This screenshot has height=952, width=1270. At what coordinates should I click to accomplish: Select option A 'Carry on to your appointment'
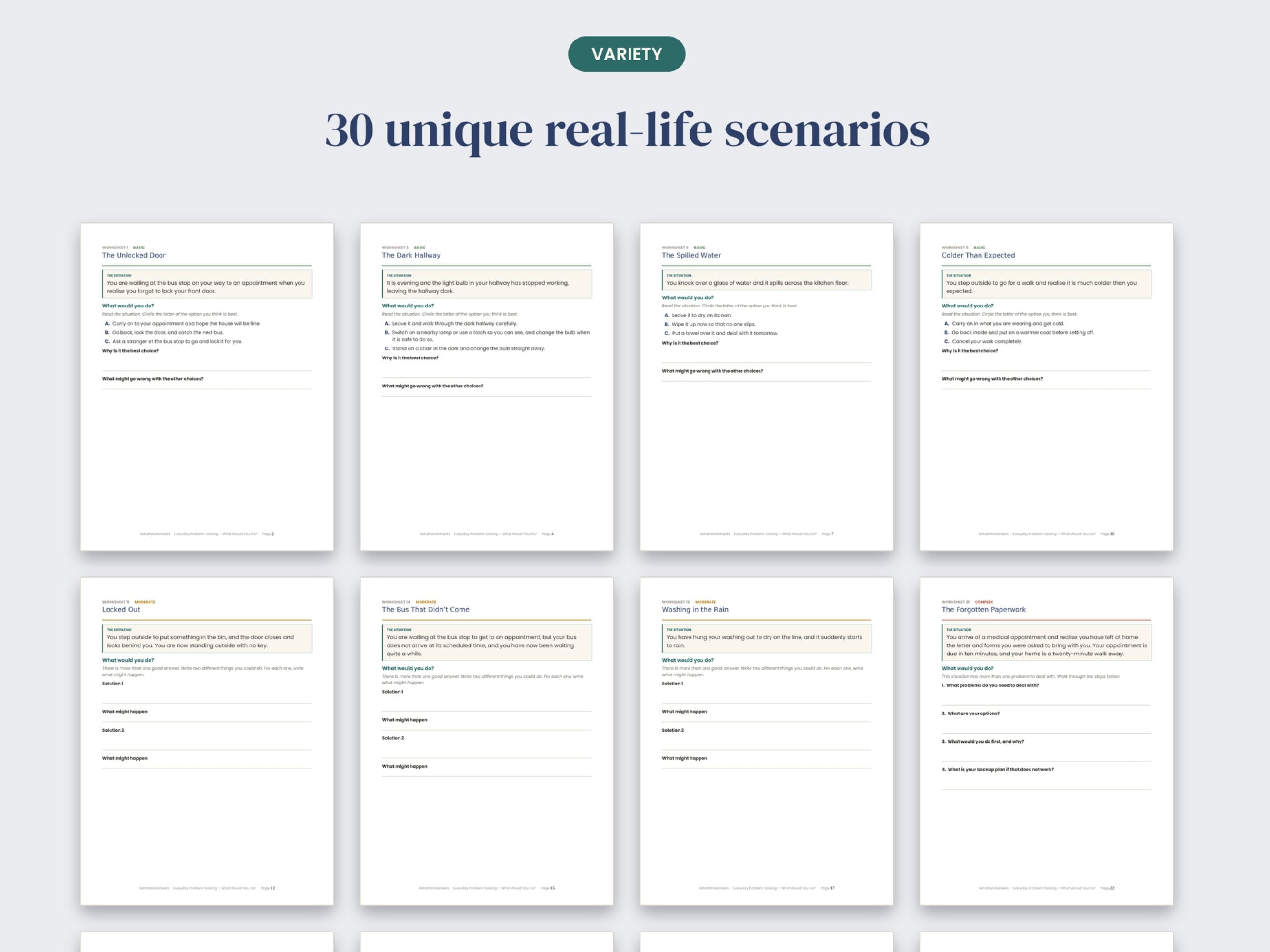pyautogui.click(x=182, y=324)
